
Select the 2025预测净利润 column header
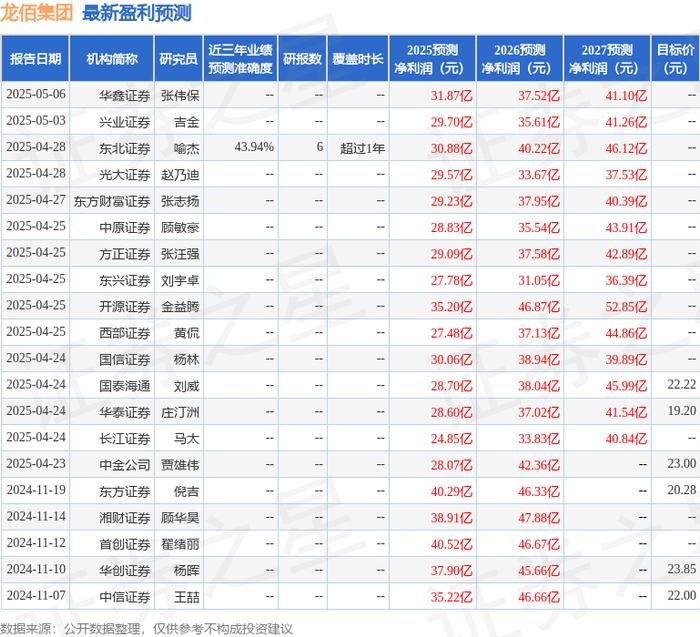pos(432,58)
